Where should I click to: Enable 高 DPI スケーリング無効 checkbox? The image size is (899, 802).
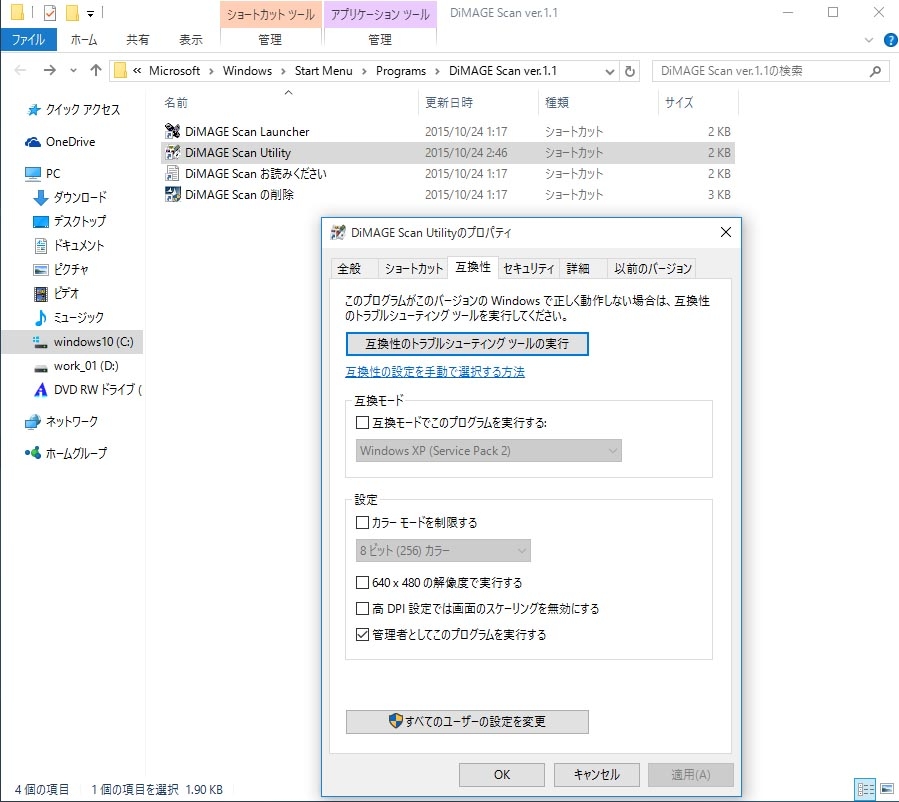click(x=362, y=609)
